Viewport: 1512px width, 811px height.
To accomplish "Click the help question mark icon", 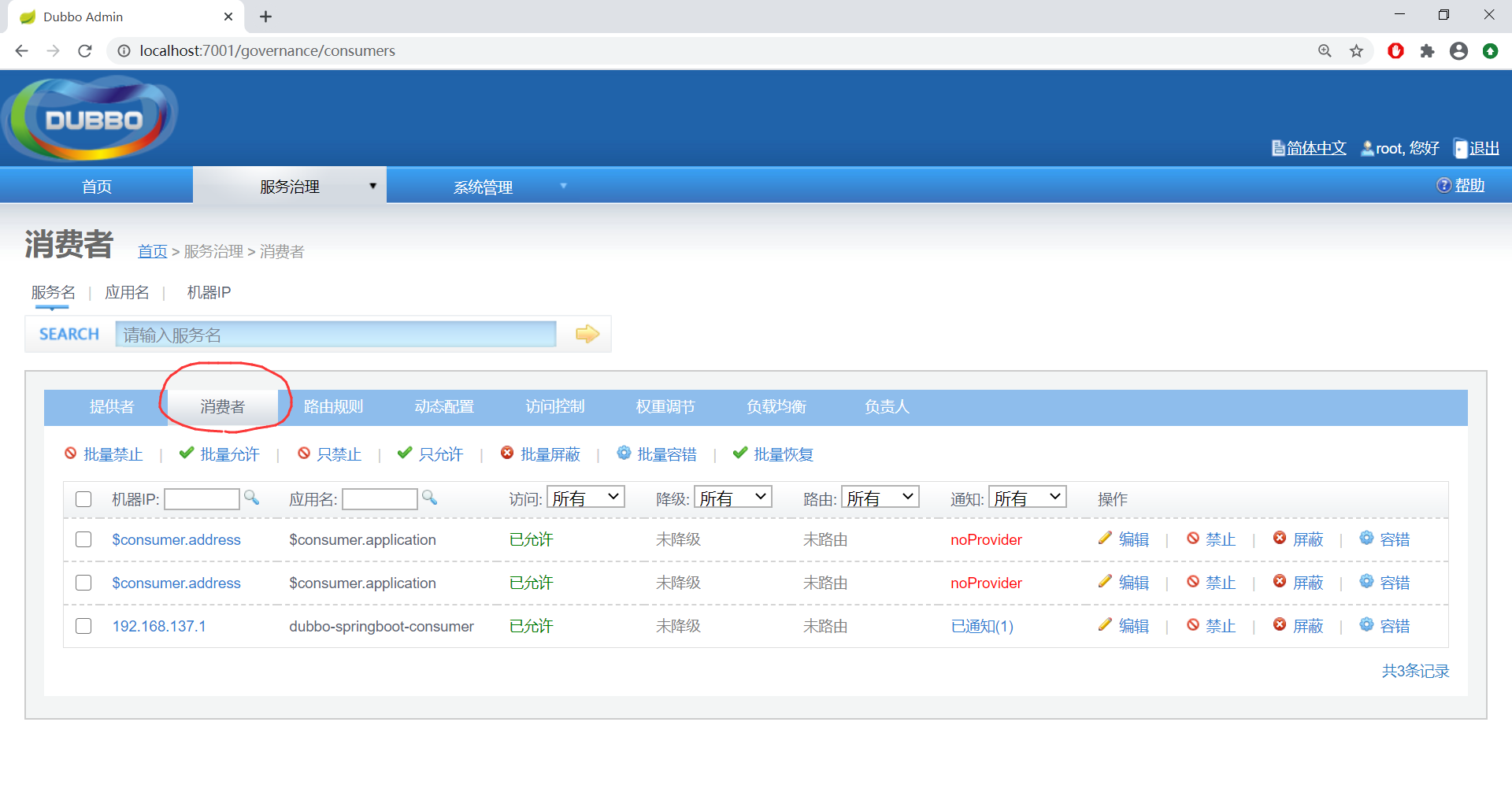I will pos(1444,185).
